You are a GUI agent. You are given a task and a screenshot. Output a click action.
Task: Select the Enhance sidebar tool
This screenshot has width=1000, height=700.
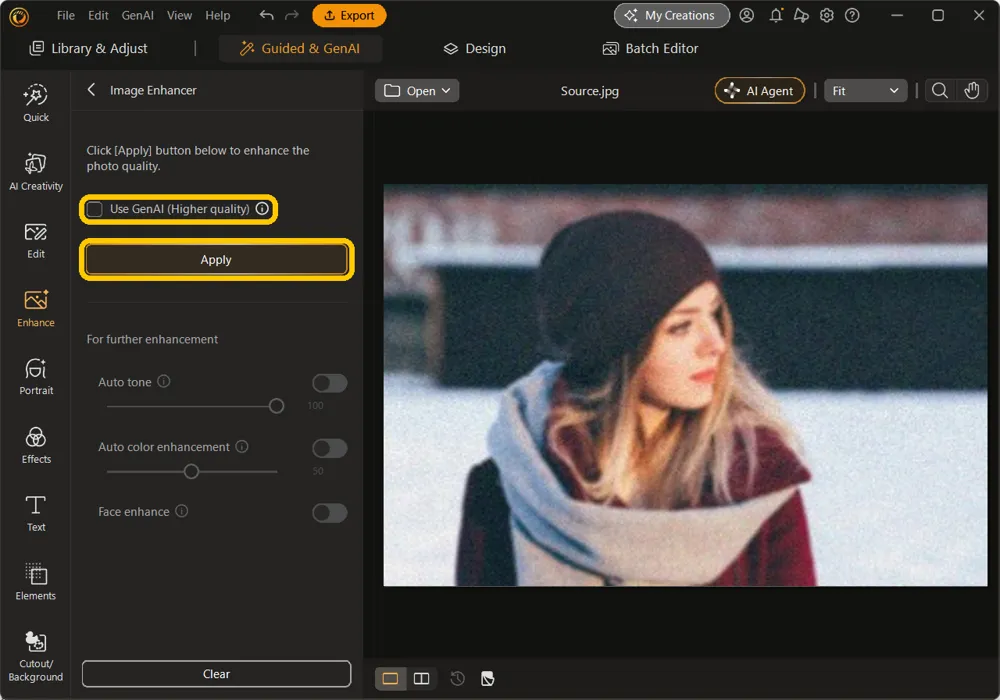point(36,309)
